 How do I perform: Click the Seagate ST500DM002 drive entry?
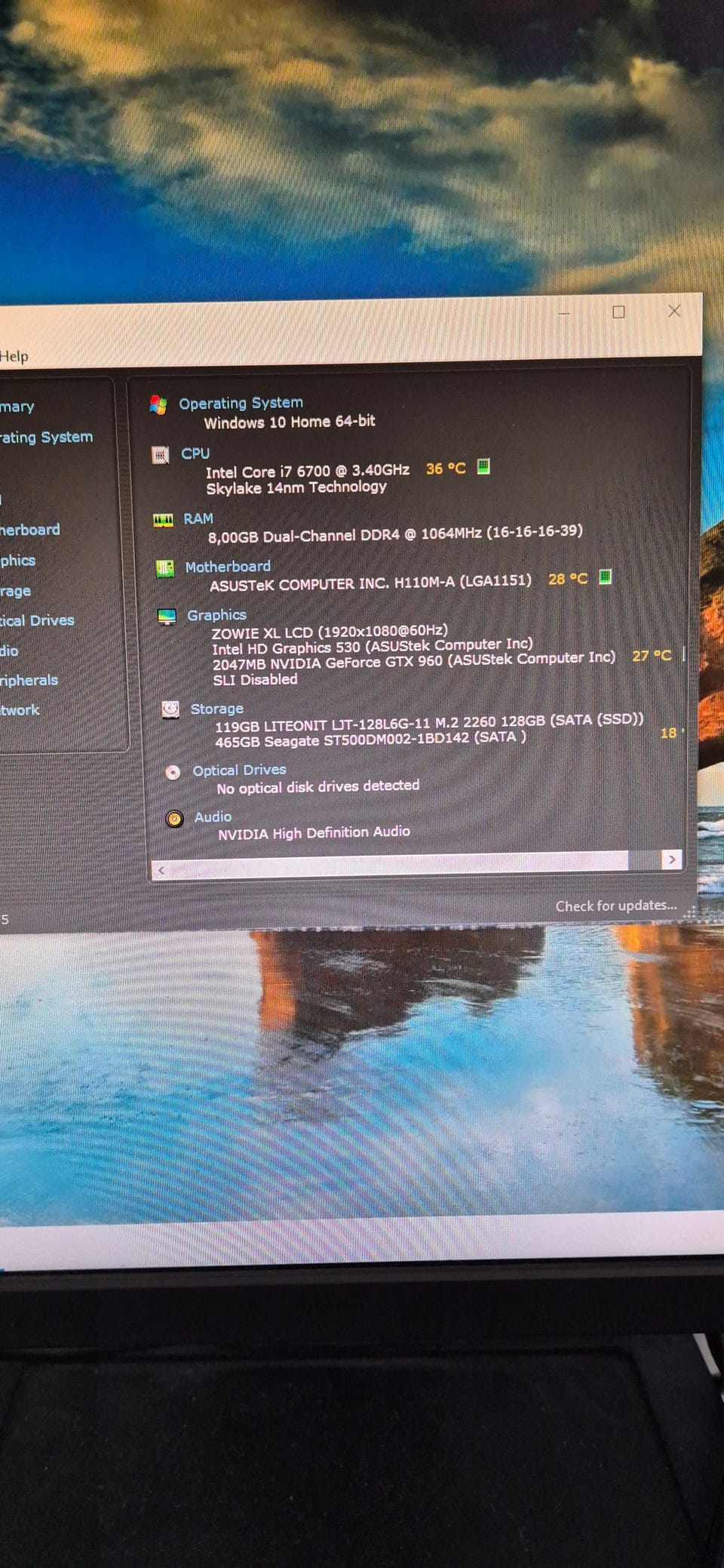(370, 739)
